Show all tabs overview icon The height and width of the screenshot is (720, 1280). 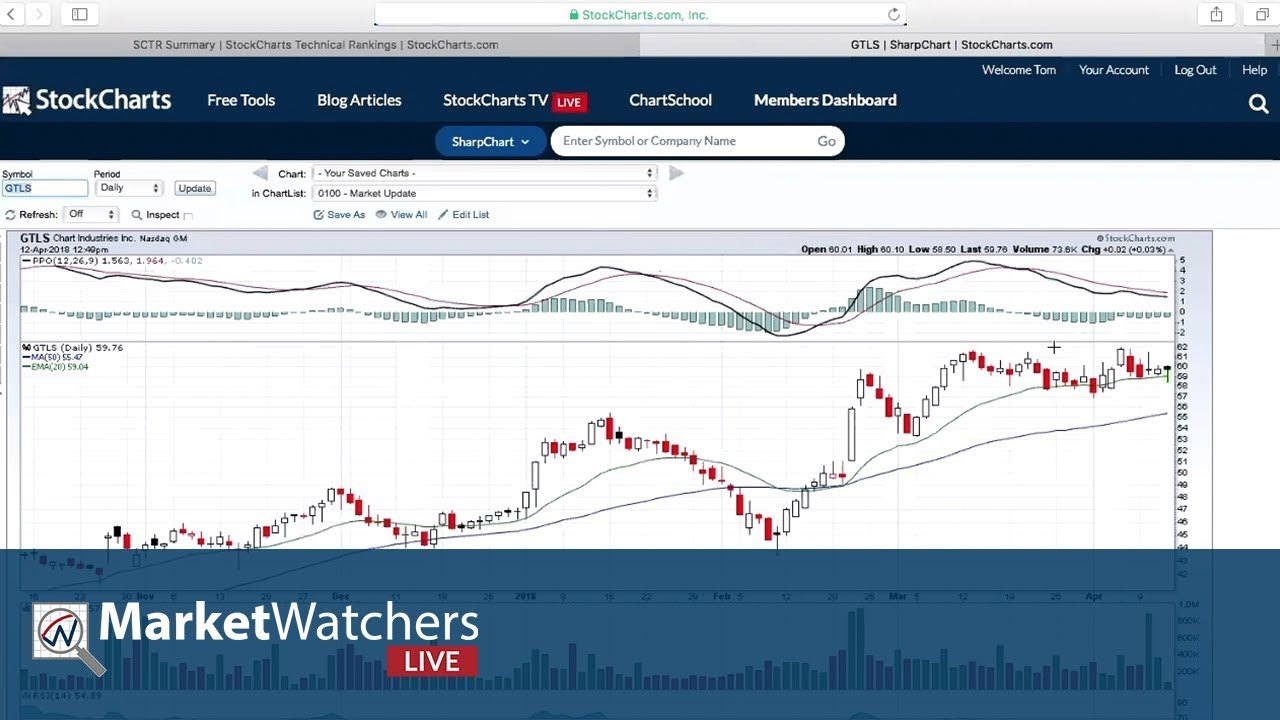pyautogui.click(x=1262, y=14)
